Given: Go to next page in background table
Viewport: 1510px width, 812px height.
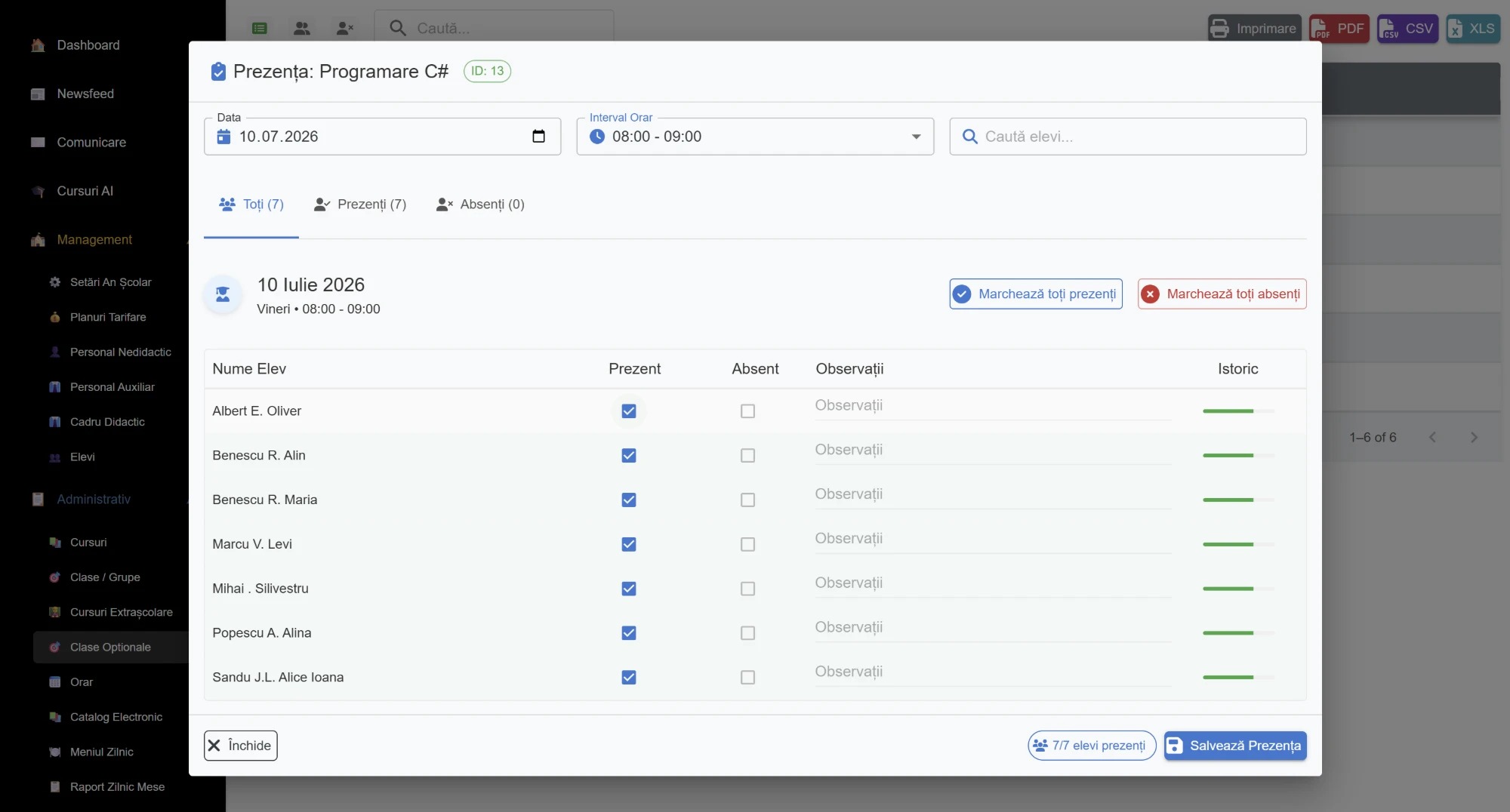Looking at the screenshot, I should tap(1474, 438).
